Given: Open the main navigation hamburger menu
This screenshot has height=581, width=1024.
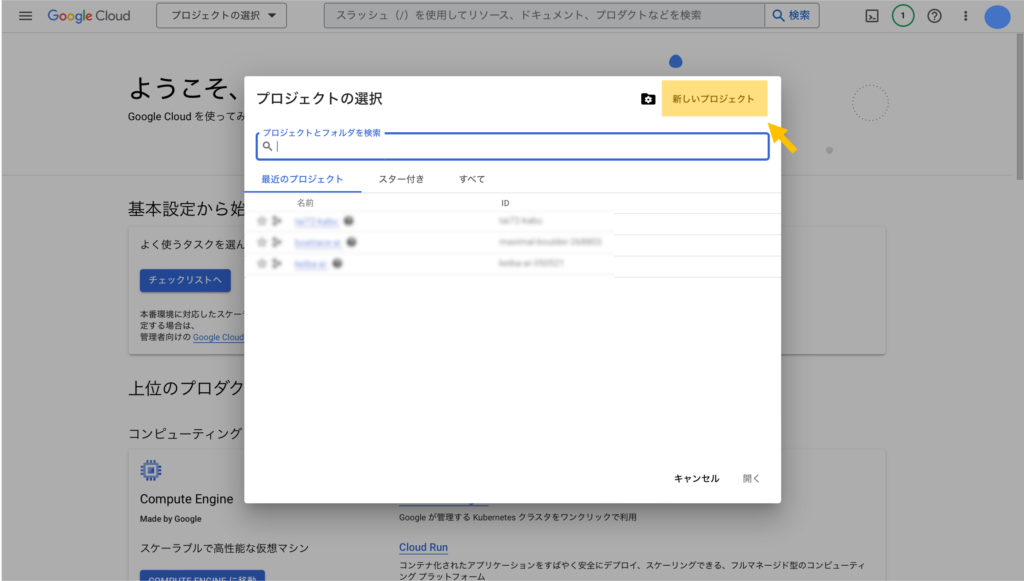Looking at the screenshot, I should tap(25, 16).
